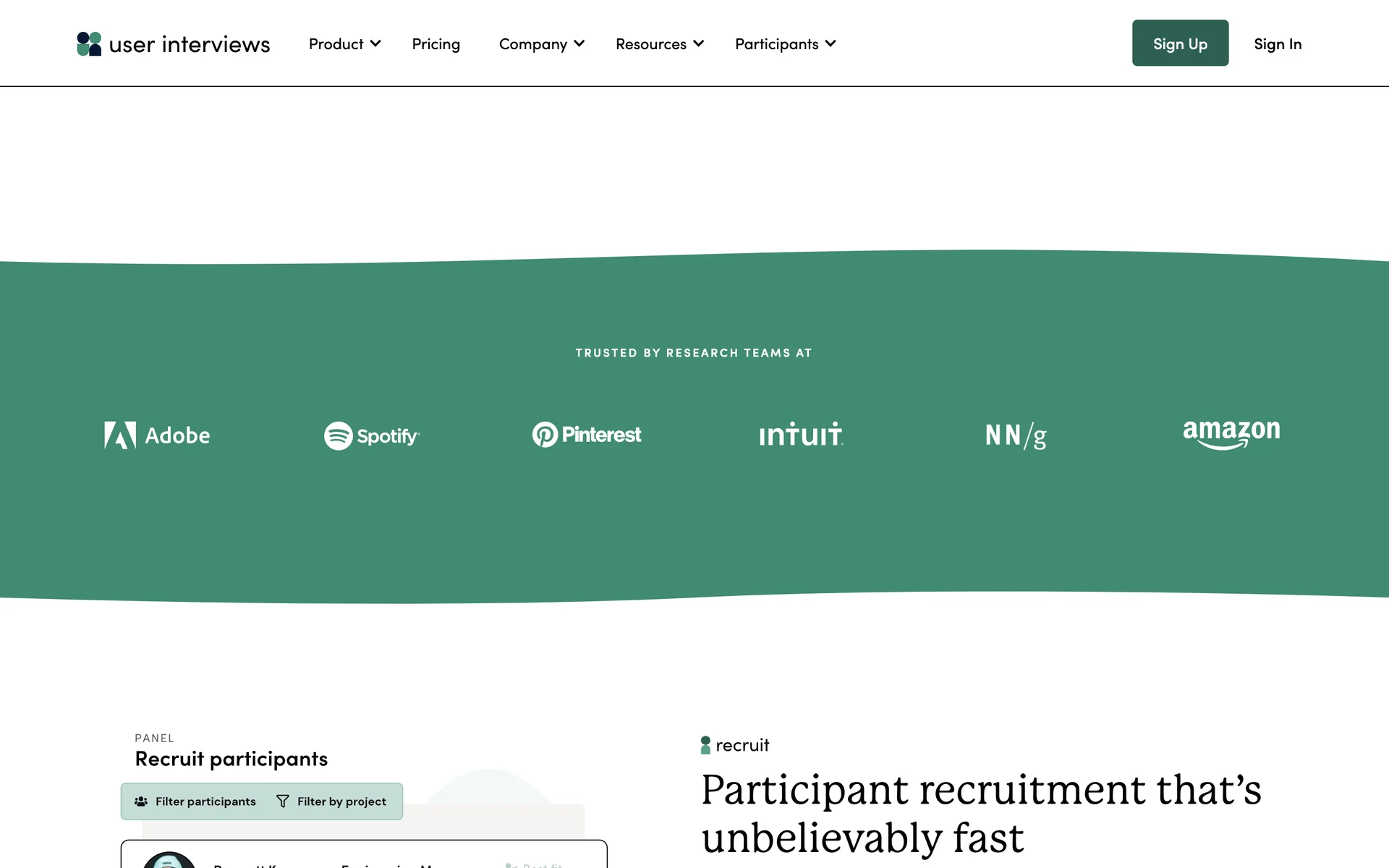1389x868 pixels.
Task: Click the Filter participants people icon
Action: click(x=141, y=801)
